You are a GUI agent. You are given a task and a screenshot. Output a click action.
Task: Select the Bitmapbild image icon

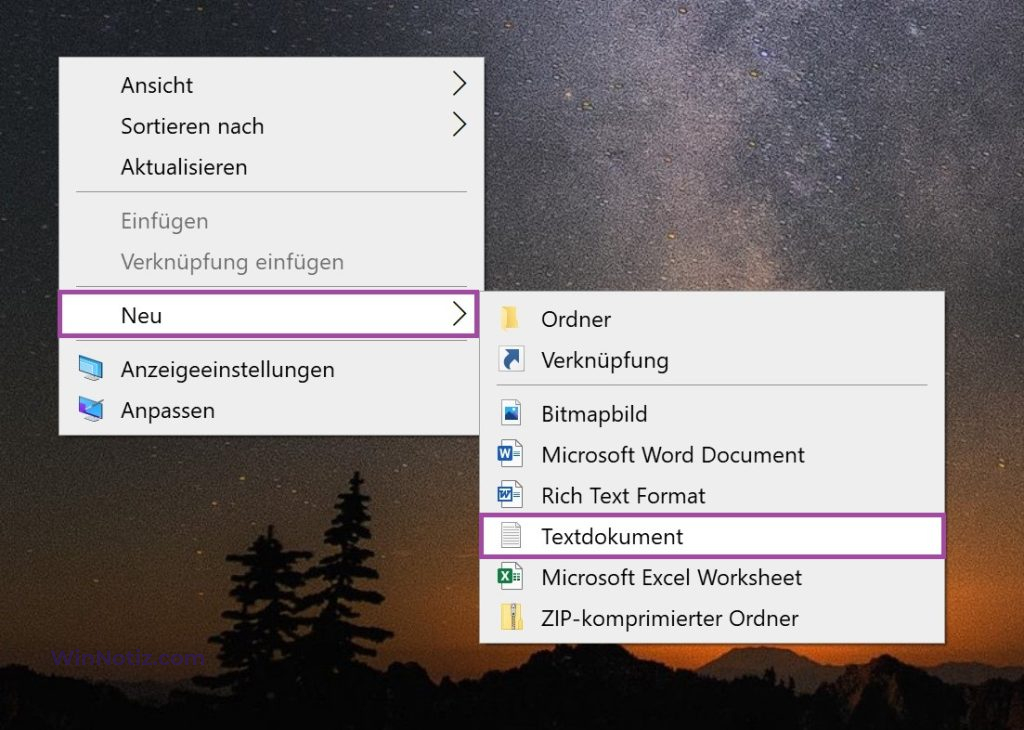point(511,413)
